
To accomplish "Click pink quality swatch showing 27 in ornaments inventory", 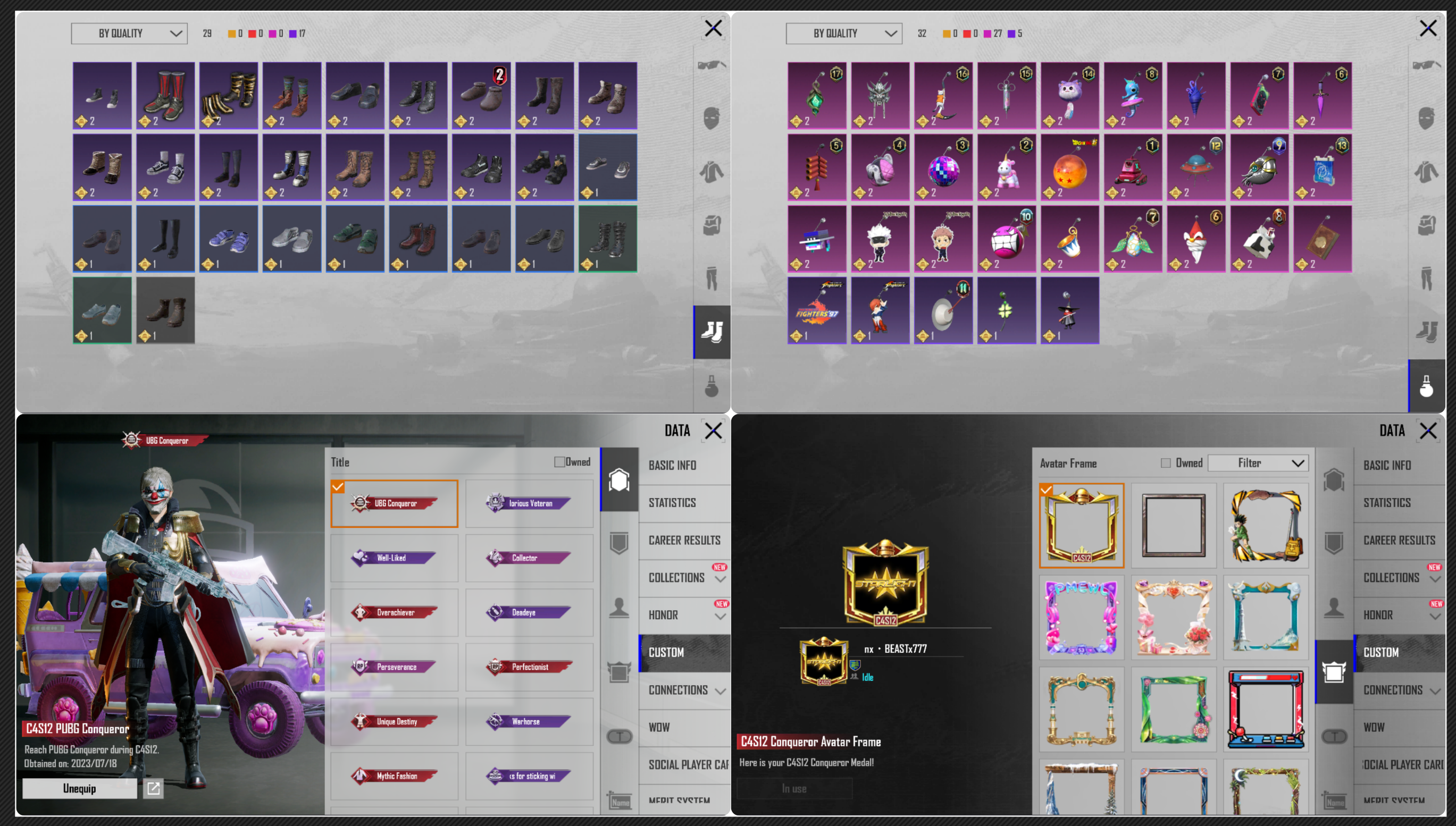I will pyautogui.click(x=988, y=34).
